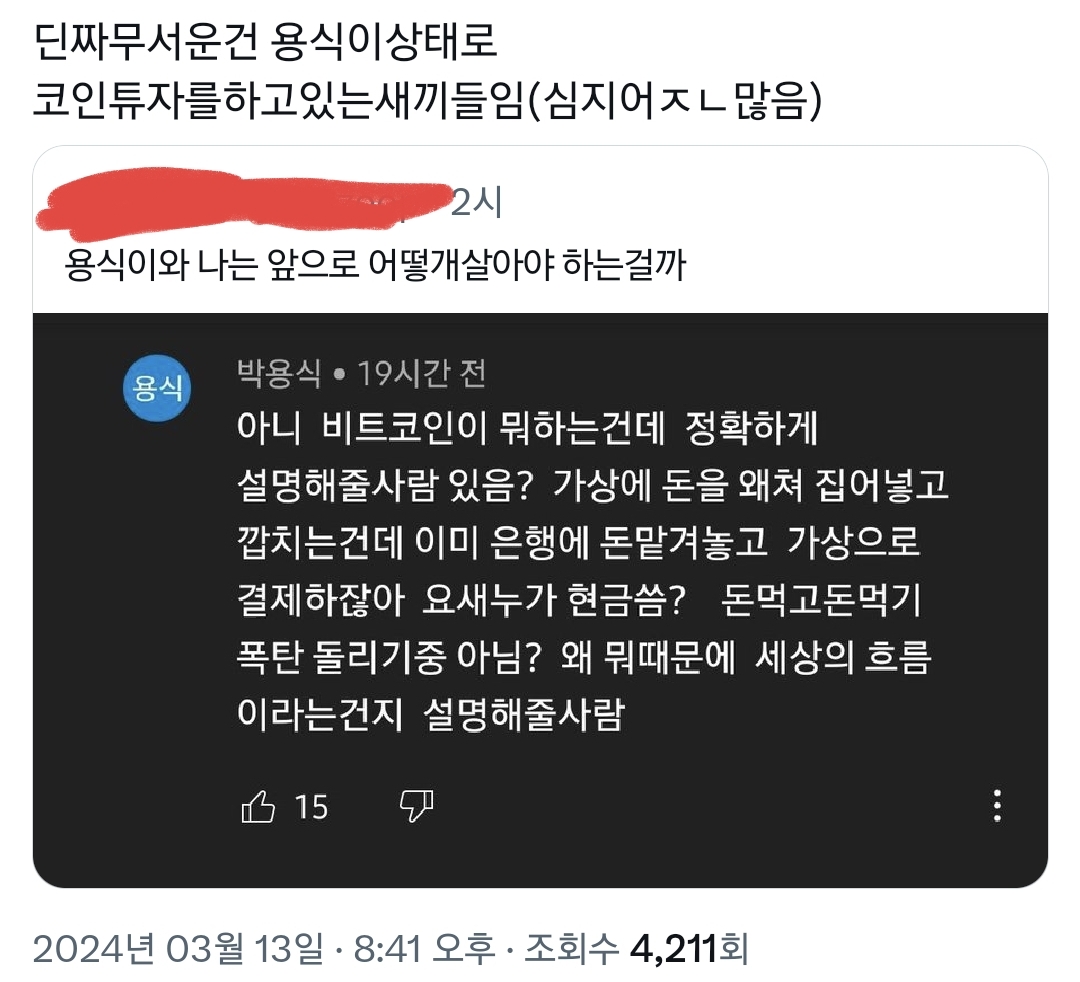Open the embedded dark comment screenshot image
Viewport: 1080px width, 982px height.
pos(540,600)
